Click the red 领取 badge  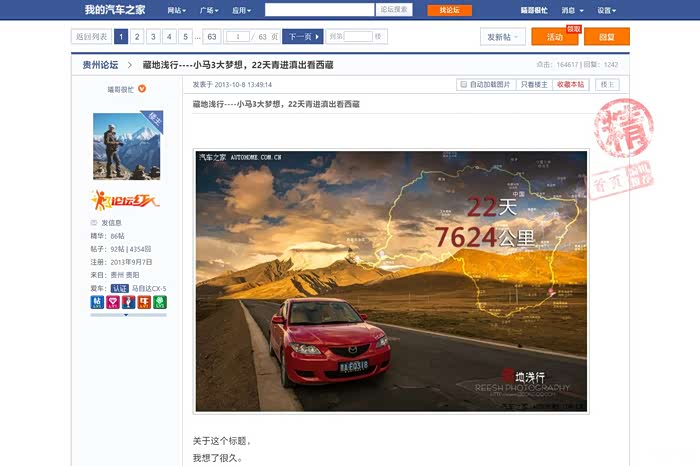point(574,29)
